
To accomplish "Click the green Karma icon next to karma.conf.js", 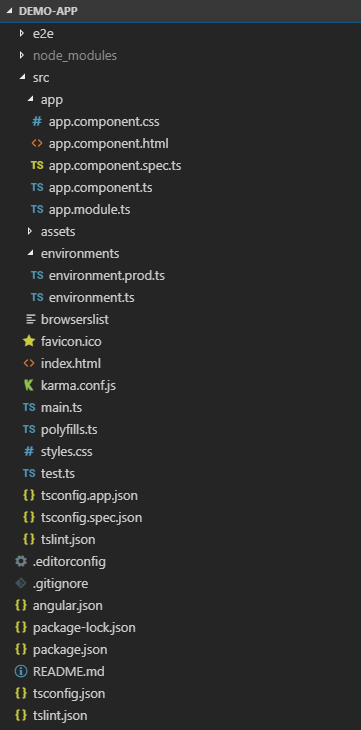I will pos(29,385).
